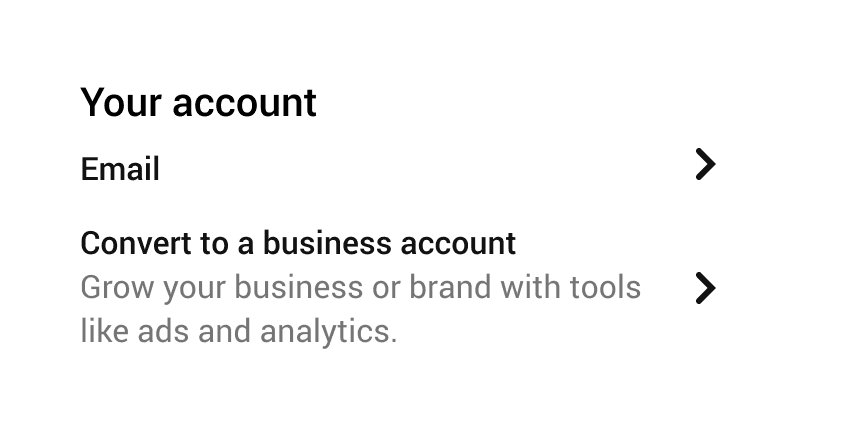Open Email using its right-pointing arrow icon

click(705, 164)
